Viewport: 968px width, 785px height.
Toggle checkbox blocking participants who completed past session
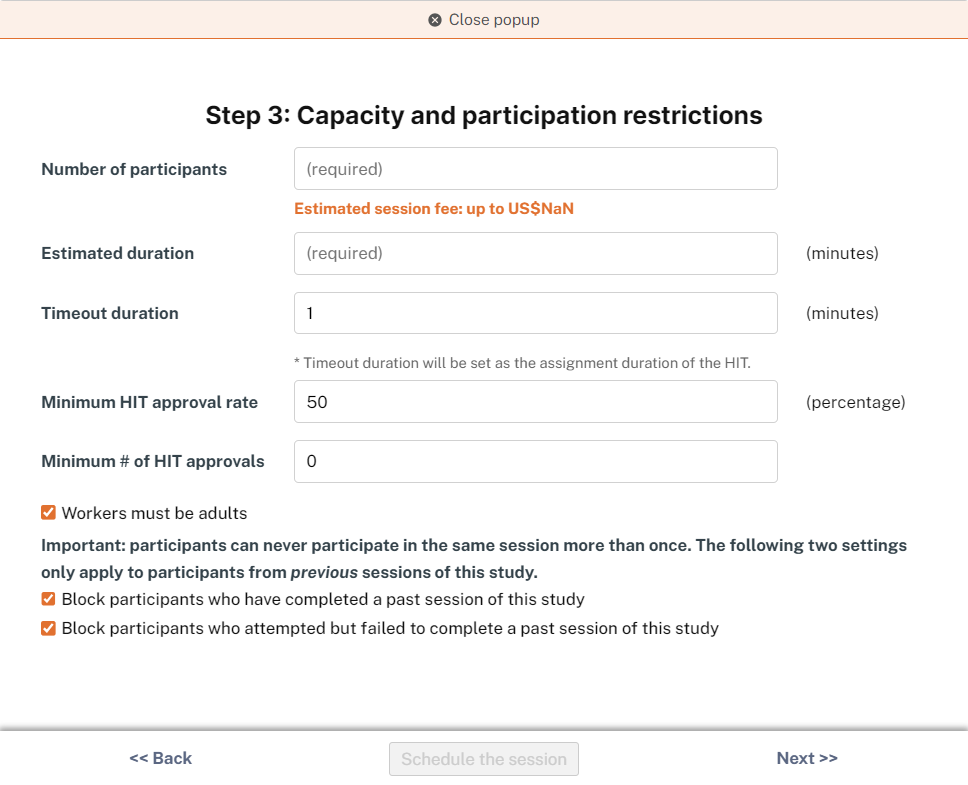(48, 599)
